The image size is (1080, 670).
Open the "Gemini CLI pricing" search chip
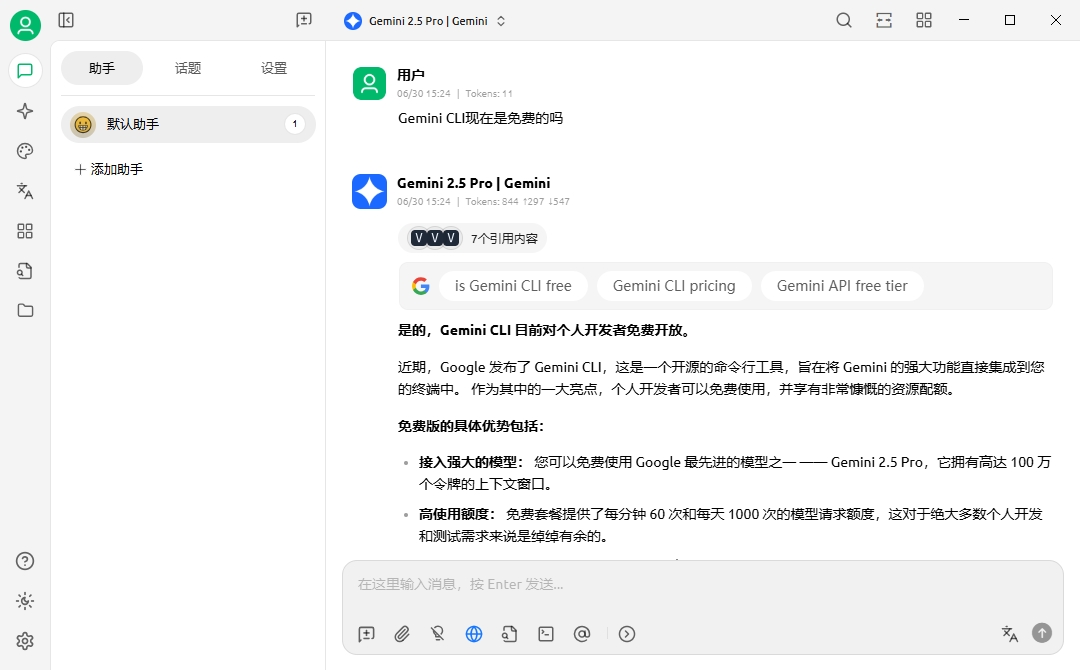pyautogui.click(x=674, y=286)
